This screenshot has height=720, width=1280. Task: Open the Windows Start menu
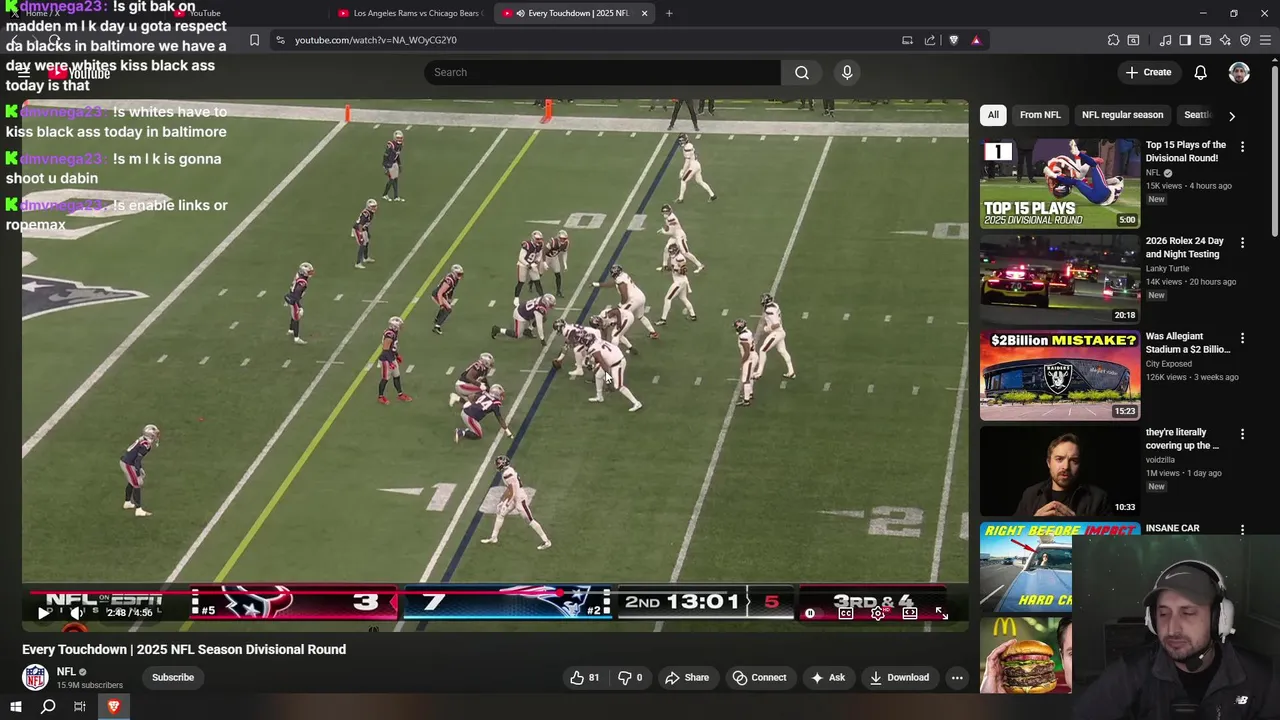[16, 706]
